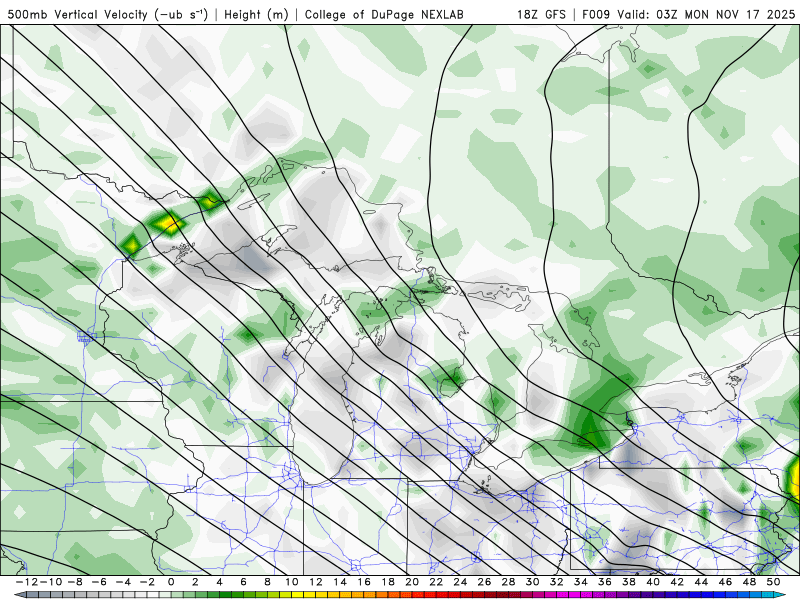800x600 pixels.
Task: Click the '-8' color scale label
Action: [74, 582]
